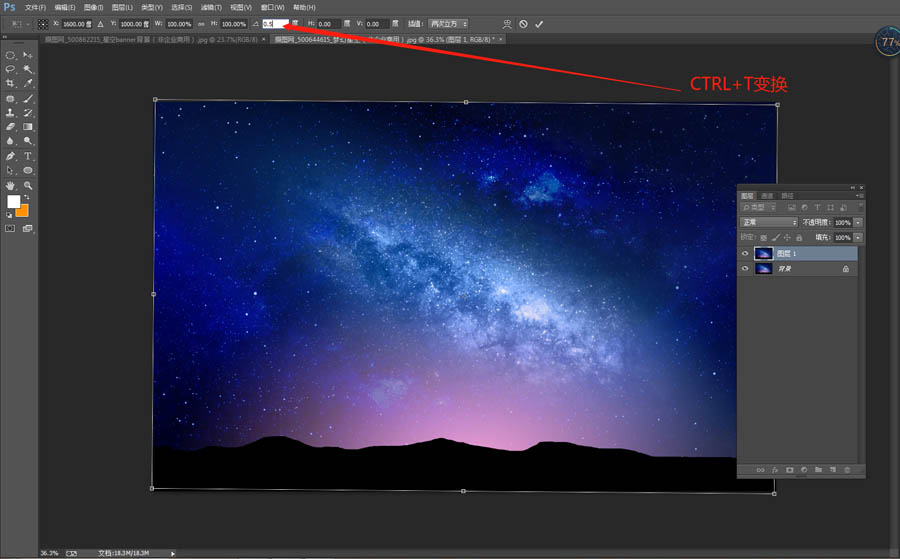The image size is (900, 559).
Task: Click the white foreground color swatch
Action: click(13, 201)
